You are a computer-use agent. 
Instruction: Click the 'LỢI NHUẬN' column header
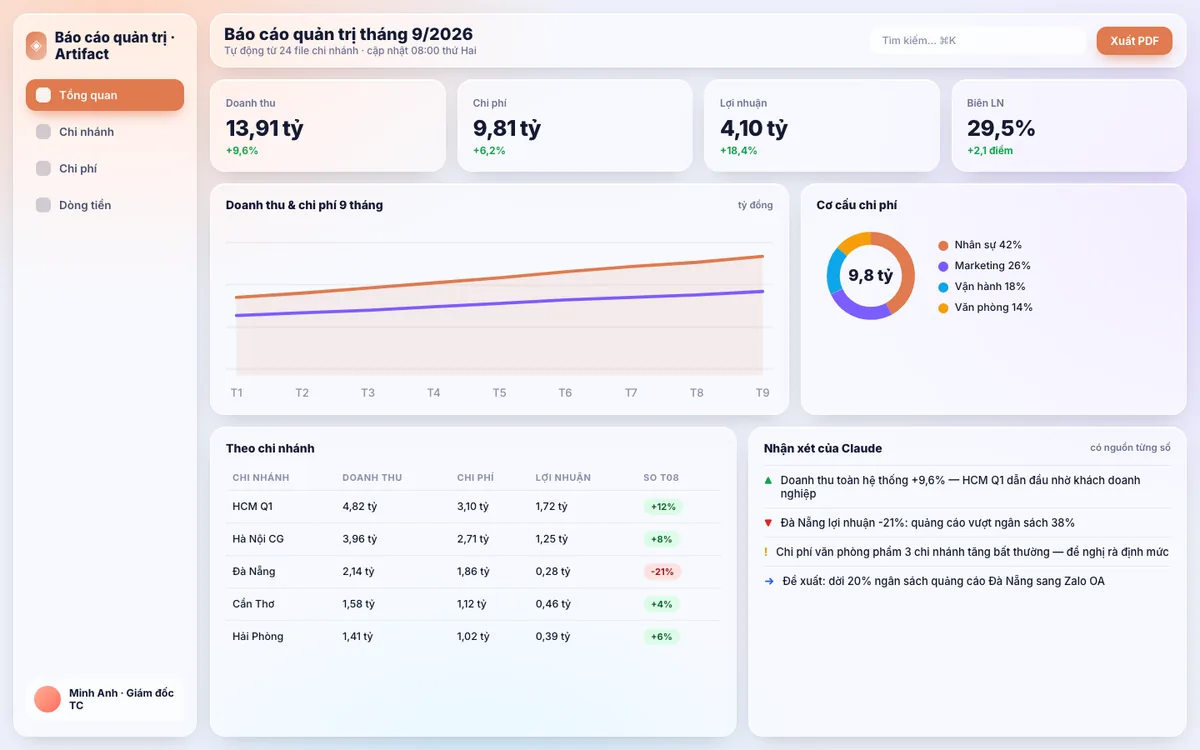(563, 478)
